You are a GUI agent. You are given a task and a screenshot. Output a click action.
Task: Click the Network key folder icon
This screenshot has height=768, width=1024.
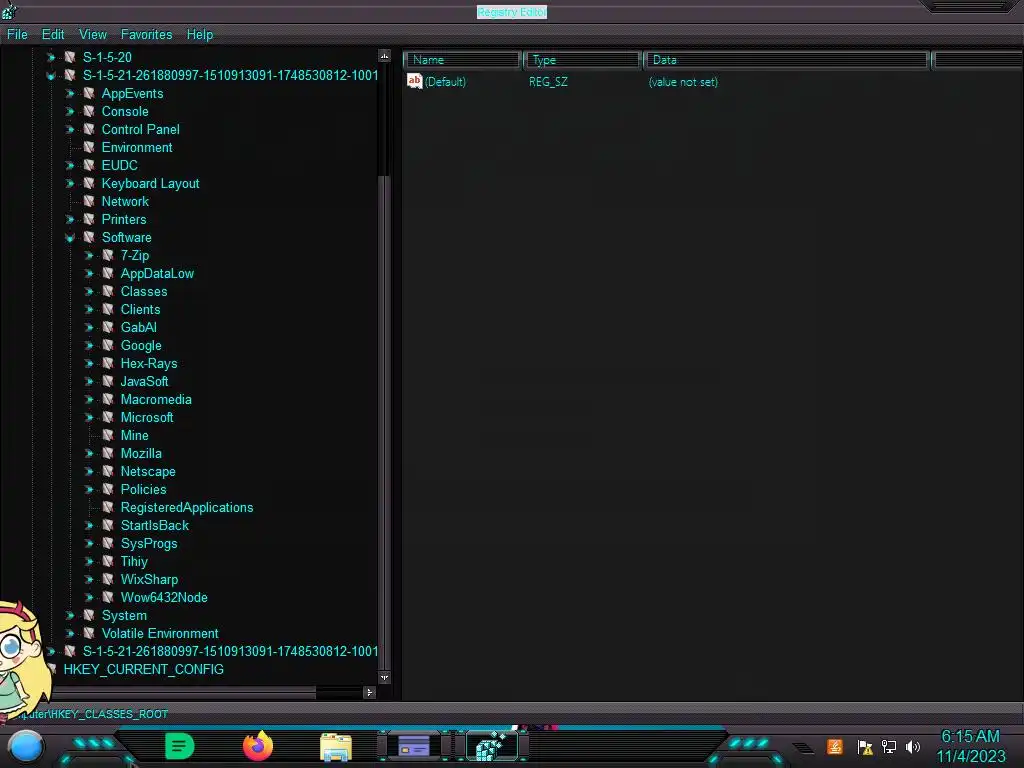(x=89, y=201)
